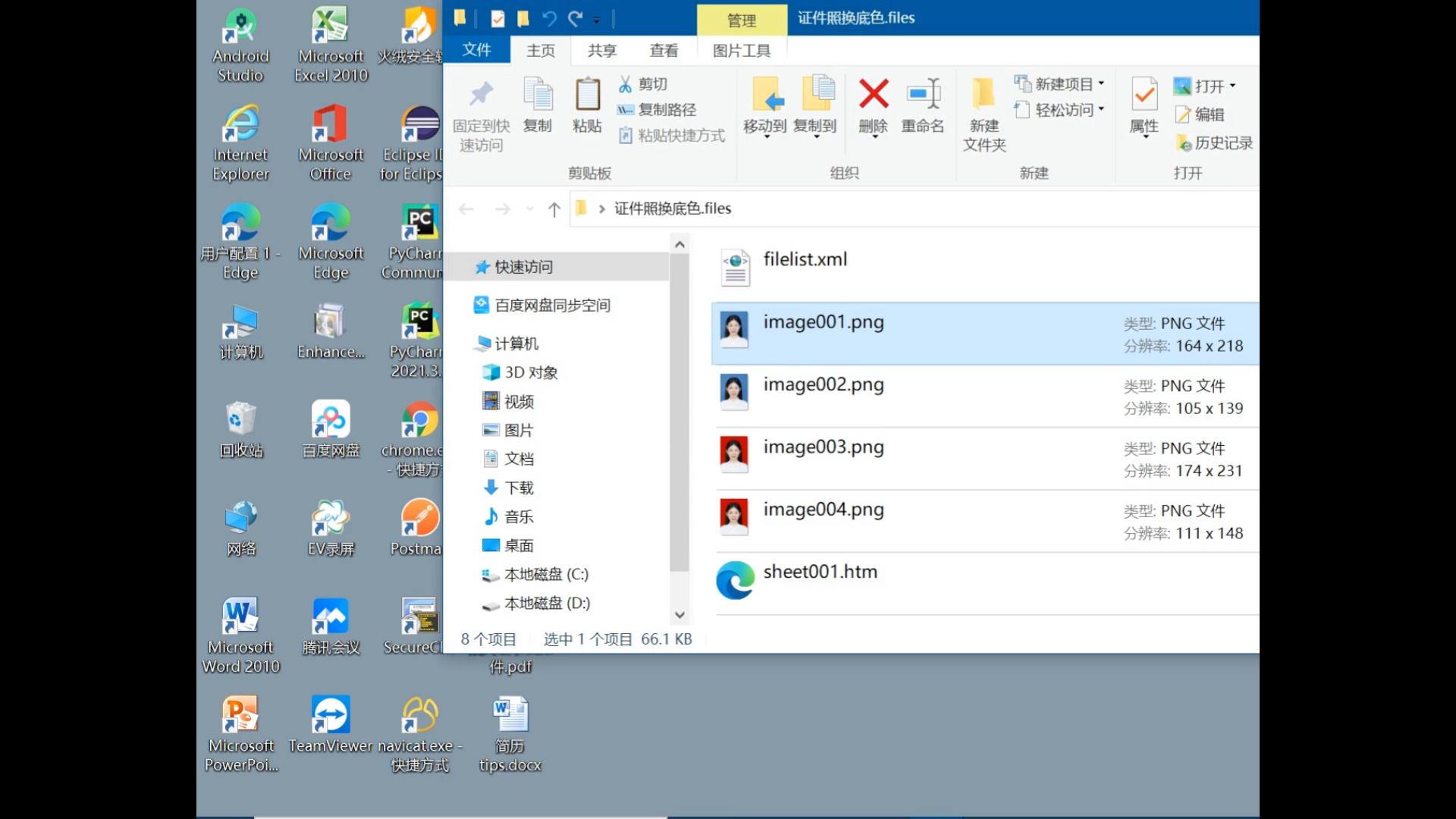Switch to the View (查看) ribbon tab
The image size is (1456, 819).
[x=664, y=51]
